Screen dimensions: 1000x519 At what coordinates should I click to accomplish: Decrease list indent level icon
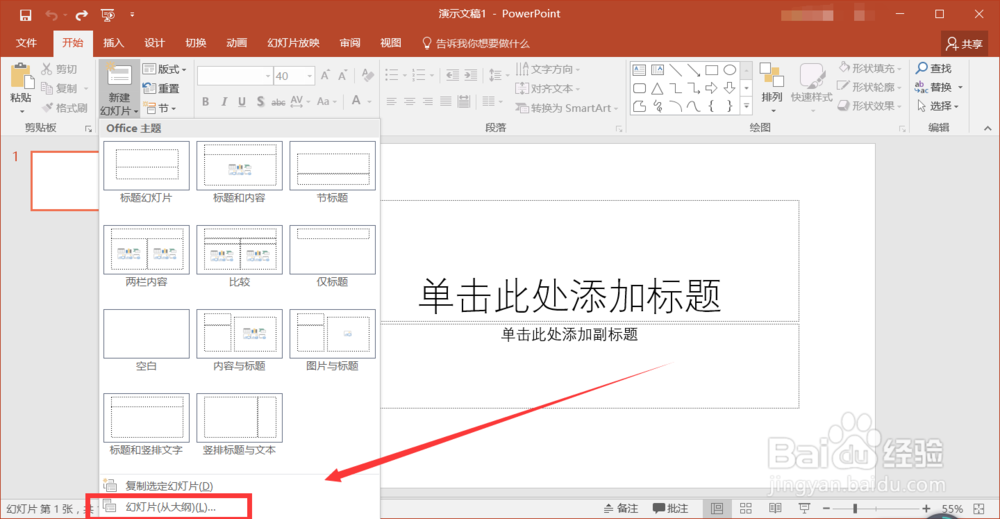pyautogui.click(x=452, y=75)
